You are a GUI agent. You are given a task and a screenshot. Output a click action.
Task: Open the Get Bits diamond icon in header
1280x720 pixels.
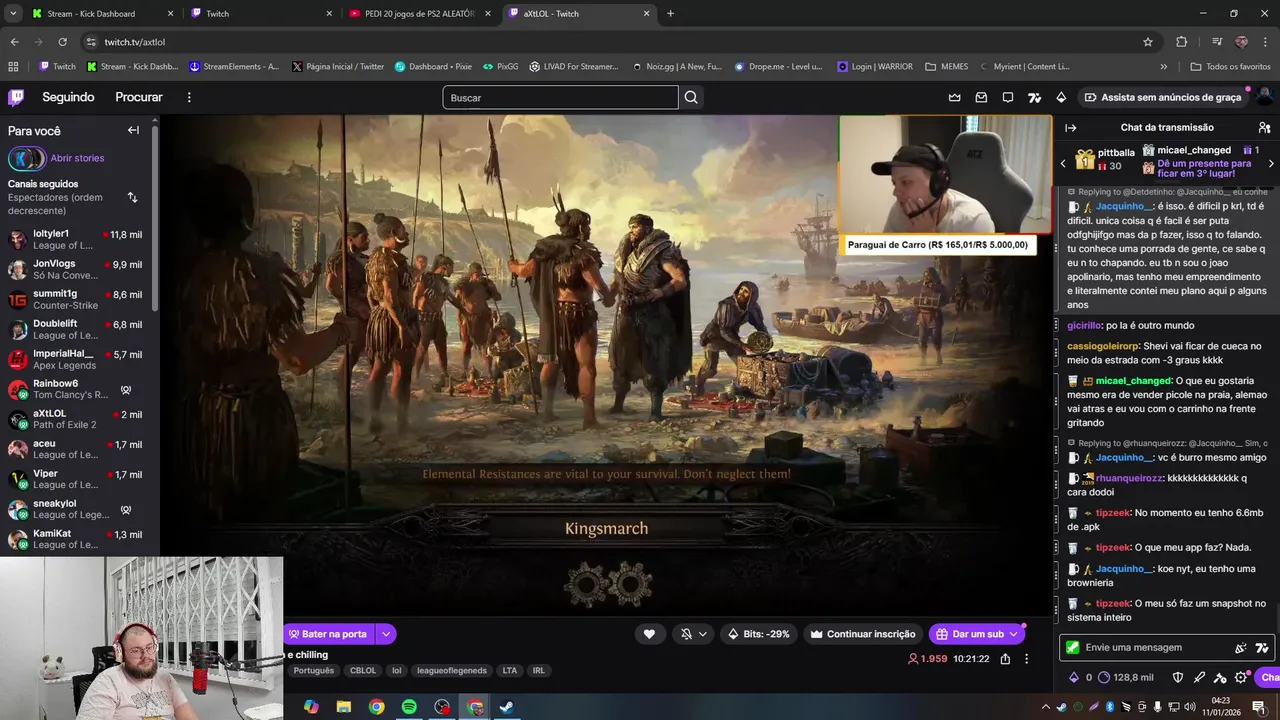pos(1061,97)
